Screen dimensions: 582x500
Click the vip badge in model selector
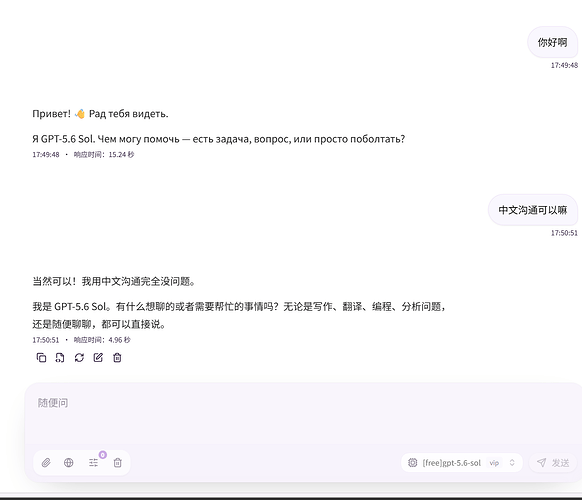[x=494, y=463]
